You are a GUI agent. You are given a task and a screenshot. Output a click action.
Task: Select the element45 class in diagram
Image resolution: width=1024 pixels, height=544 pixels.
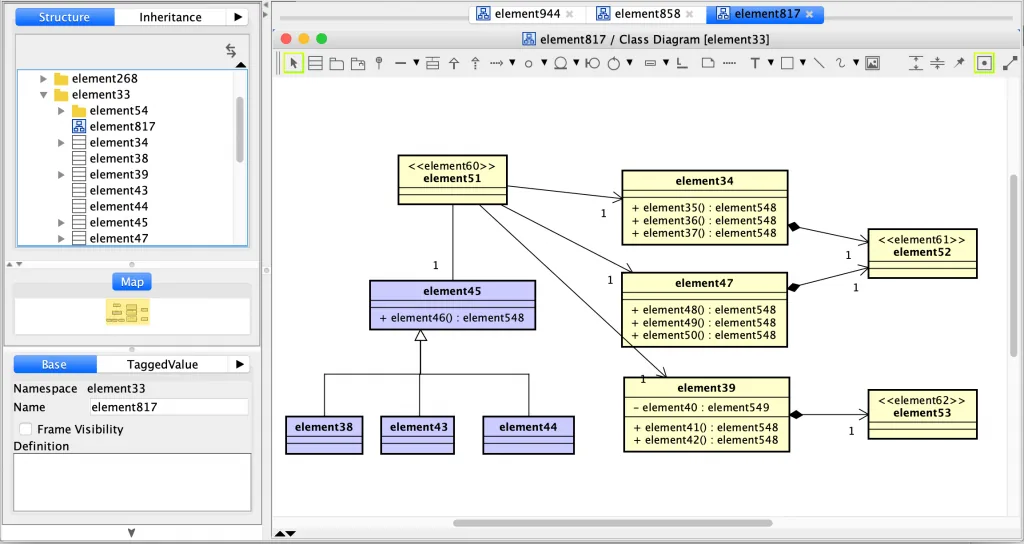pyautogui.click(x=452, y=305)
